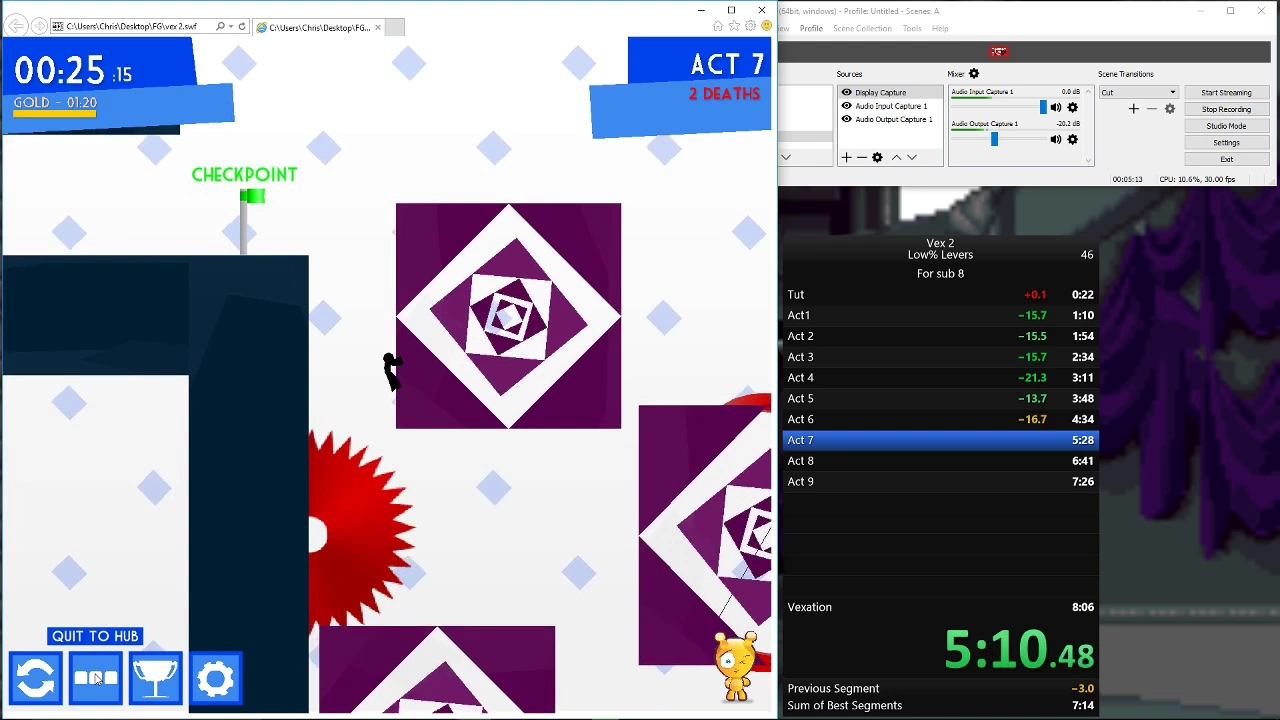Viewport: 1280px width, 720px height.
Task: Click the OBS Exit button
Action: tap(1226, 160)
